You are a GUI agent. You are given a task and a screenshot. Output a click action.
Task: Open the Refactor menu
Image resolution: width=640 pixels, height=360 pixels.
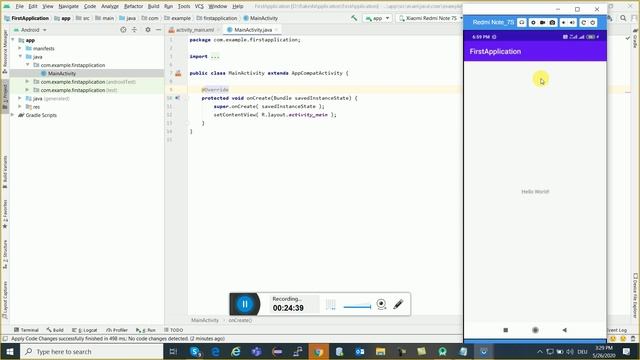(x=133, y=7)
